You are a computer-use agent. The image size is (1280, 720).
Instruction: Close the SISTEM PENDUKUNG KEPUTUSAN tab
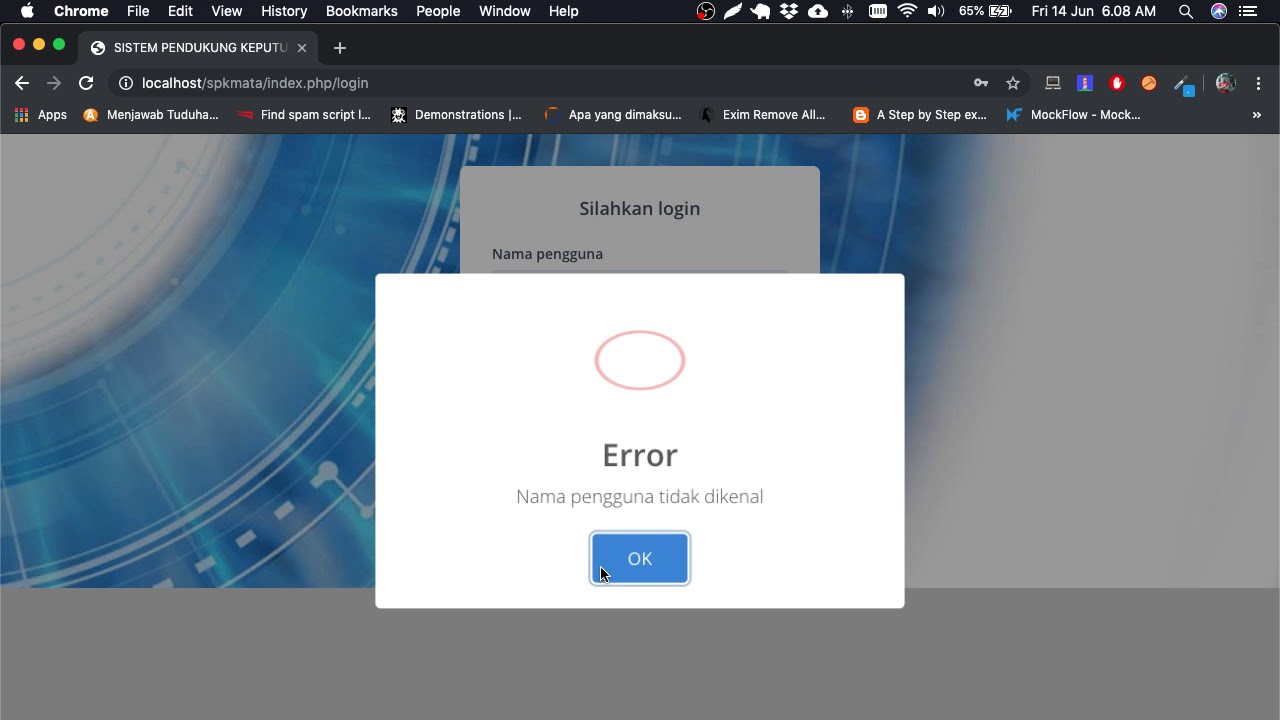coord(302,48)
